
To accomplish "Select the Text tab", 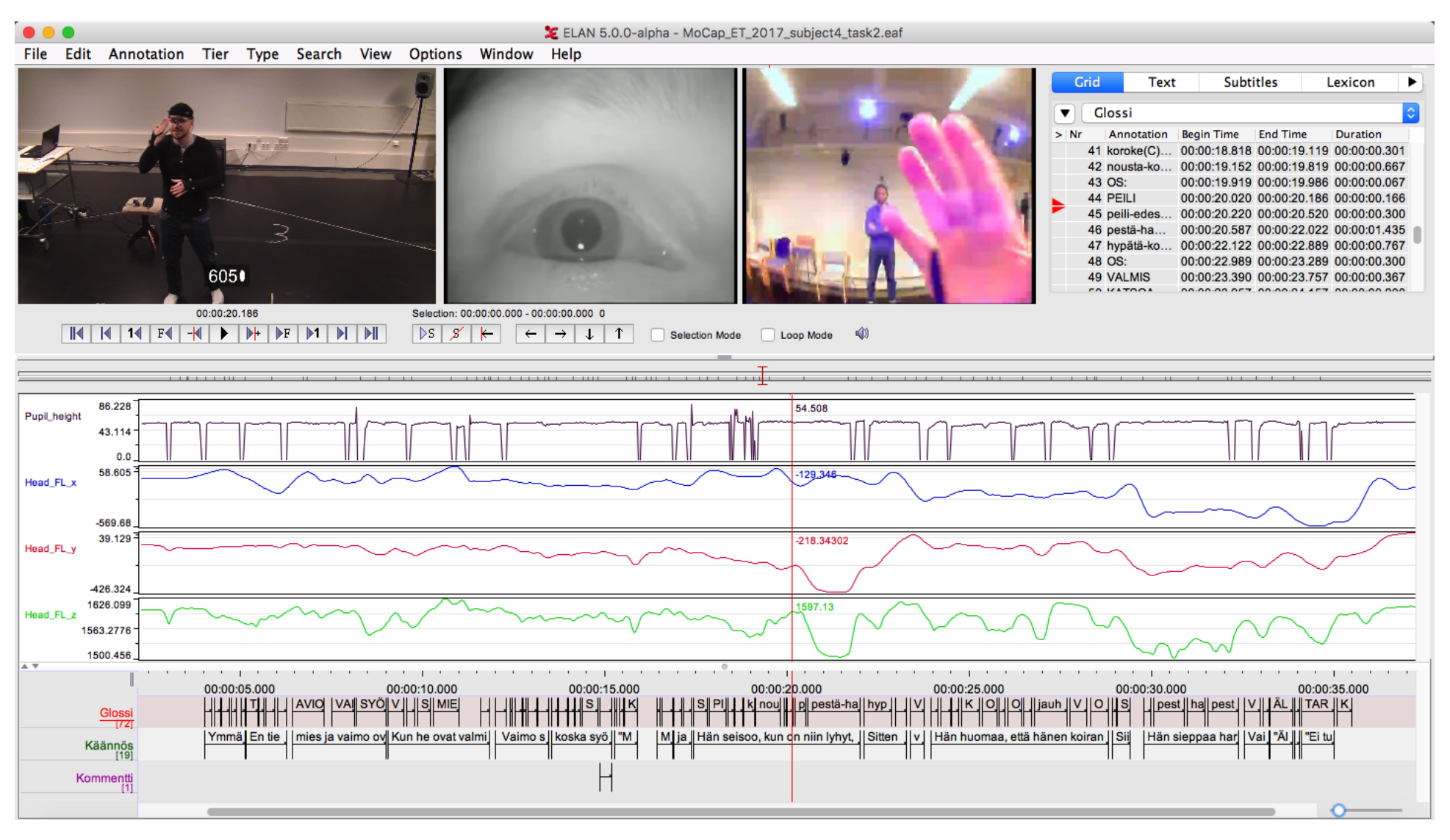I will coord(1161,82).
